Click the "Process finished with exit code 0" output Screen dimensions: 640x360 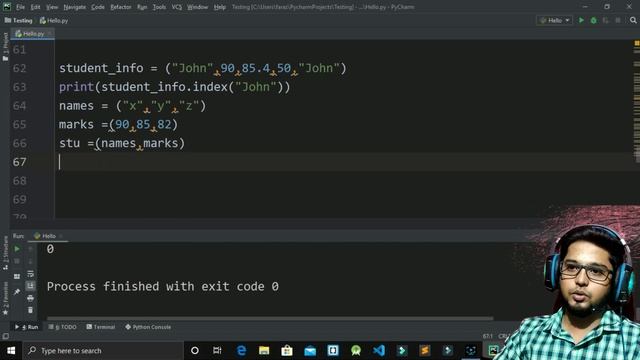pos(163,287)
